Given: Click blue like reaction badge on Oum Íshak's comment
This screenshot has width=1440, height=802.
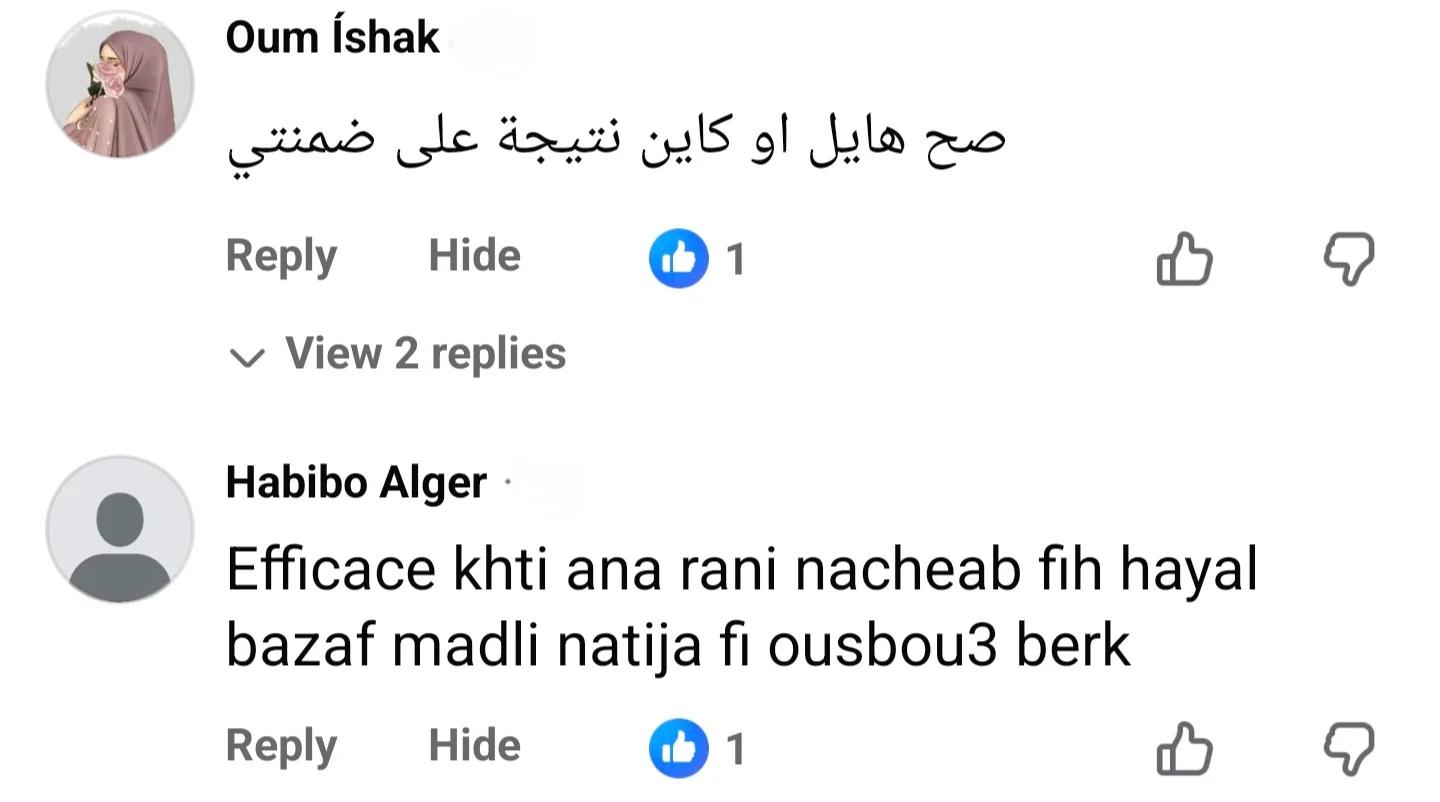Looking at the screenshot, I should [x=679, y=259].
